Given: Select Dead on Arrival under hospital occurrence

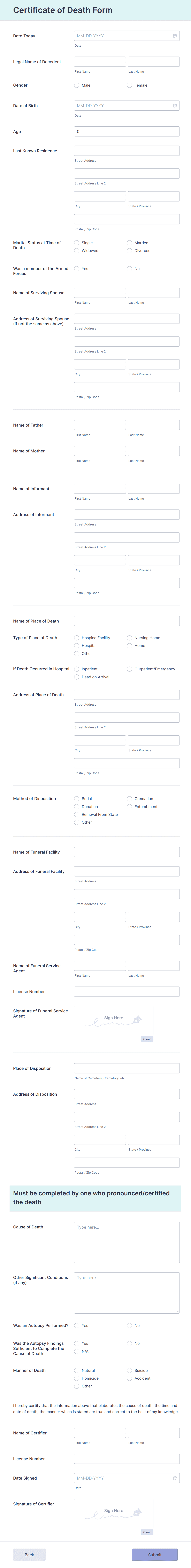Looking at the screenshot, I should point(76,677).
